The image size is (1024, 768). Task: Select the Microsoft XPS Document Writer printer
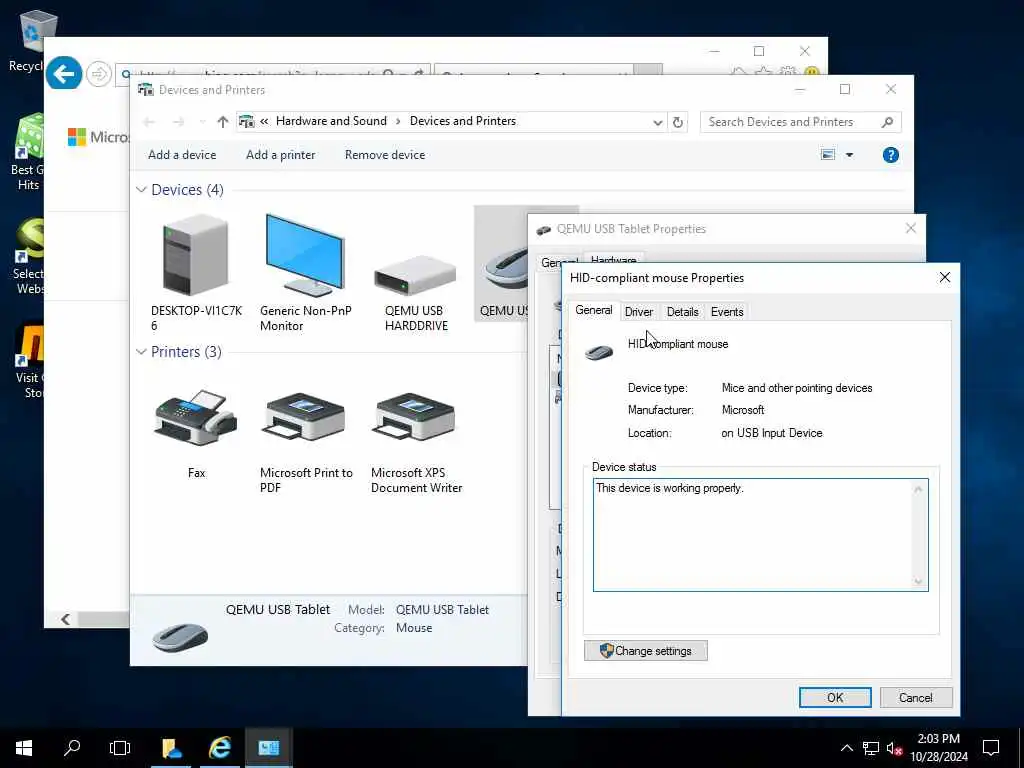(x=414, y=418)
